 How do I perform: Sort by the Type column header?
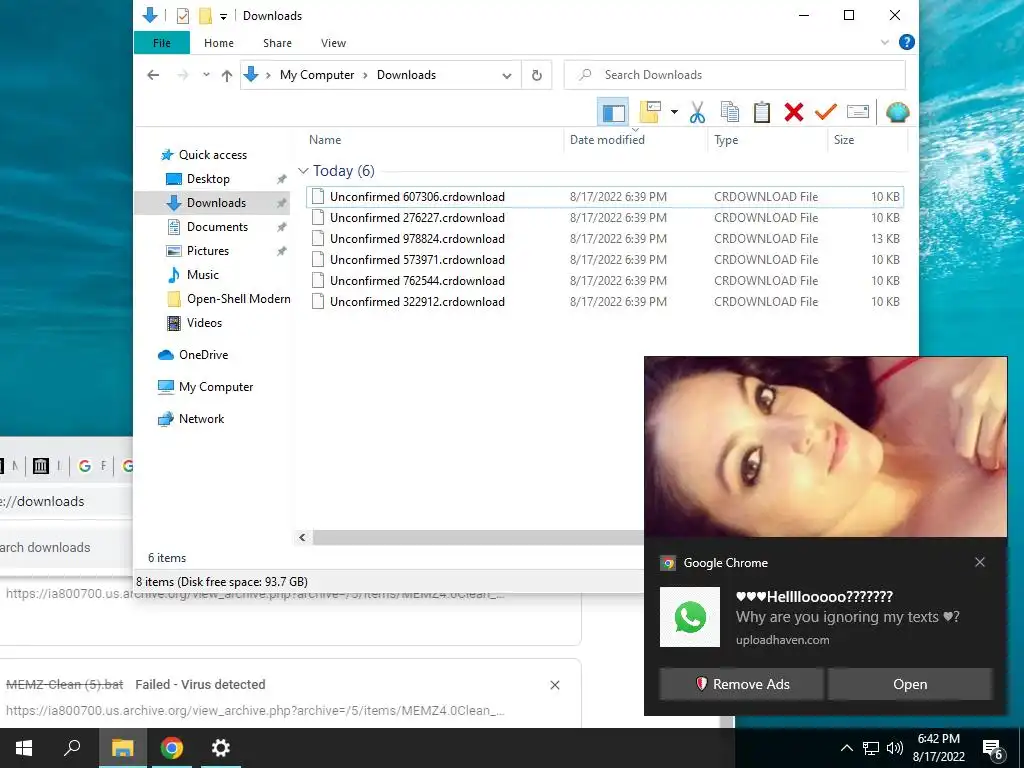726,140
